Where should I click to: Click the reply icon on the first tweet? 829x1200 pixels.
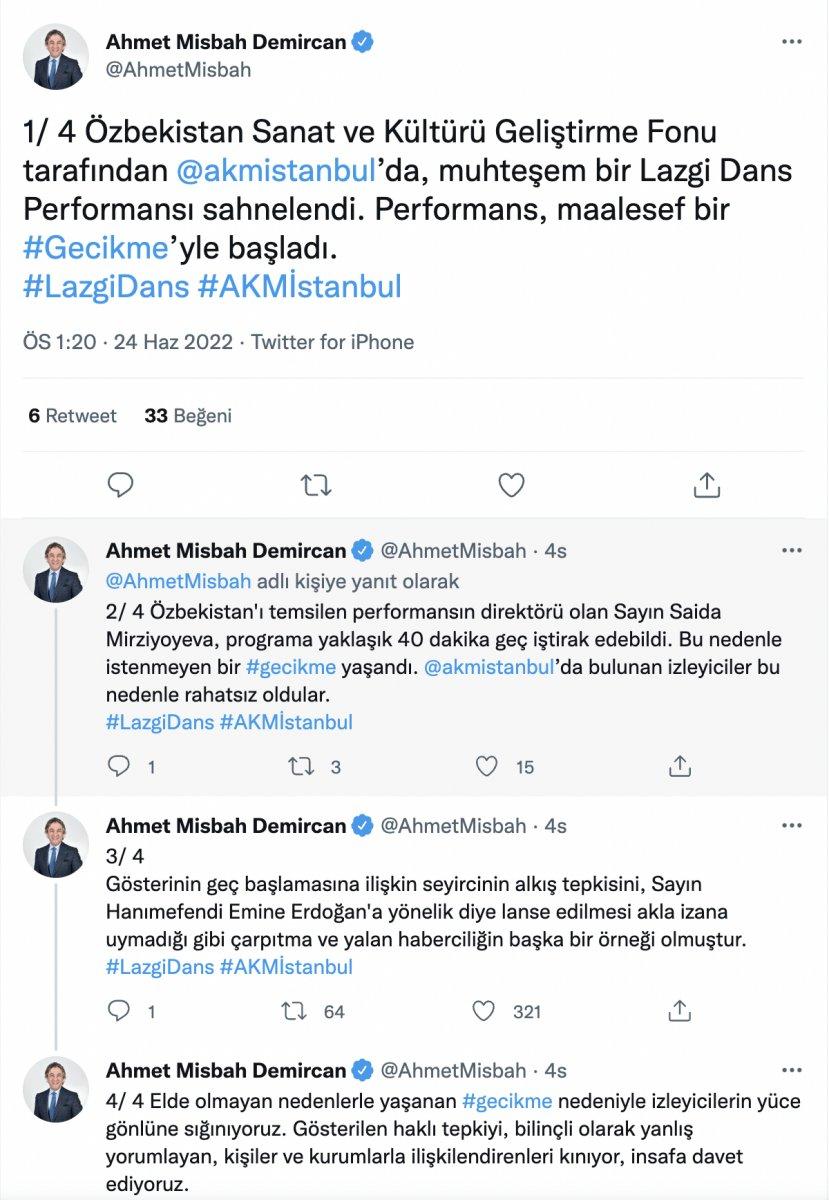point(121,485)
